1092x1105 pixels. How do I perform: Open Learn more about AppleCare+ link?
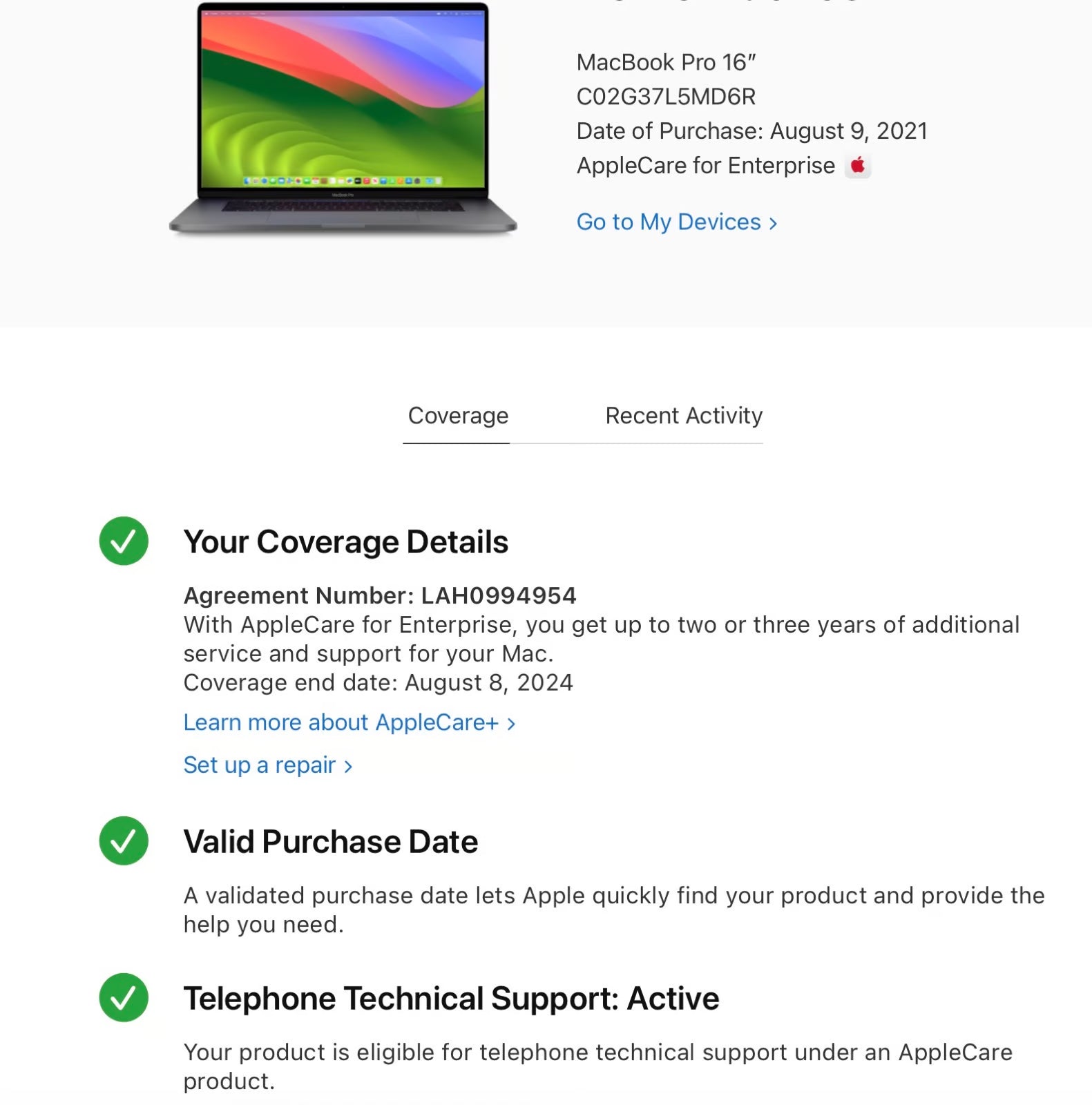tap(338, 722)
